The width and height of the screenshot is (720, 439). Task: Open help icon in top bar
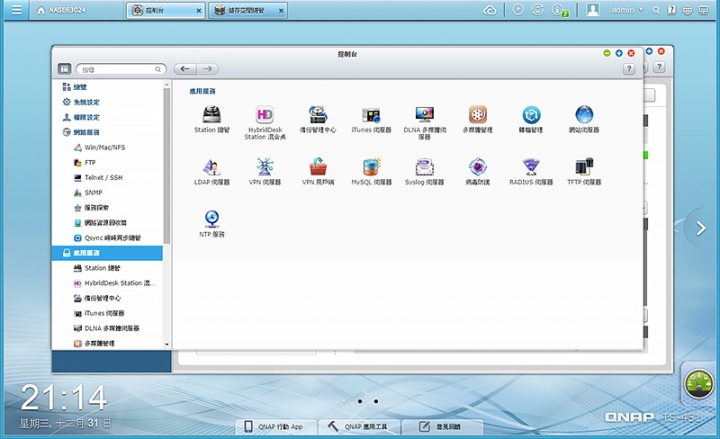tap(672, 10)
